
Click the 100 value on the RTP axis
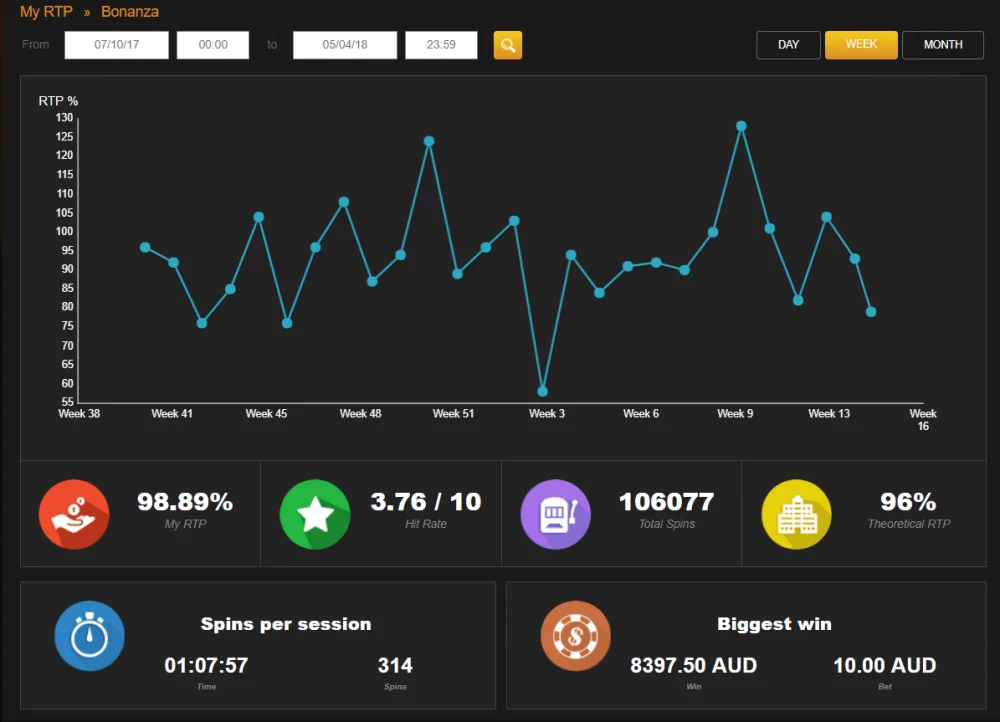coord(64,231)
